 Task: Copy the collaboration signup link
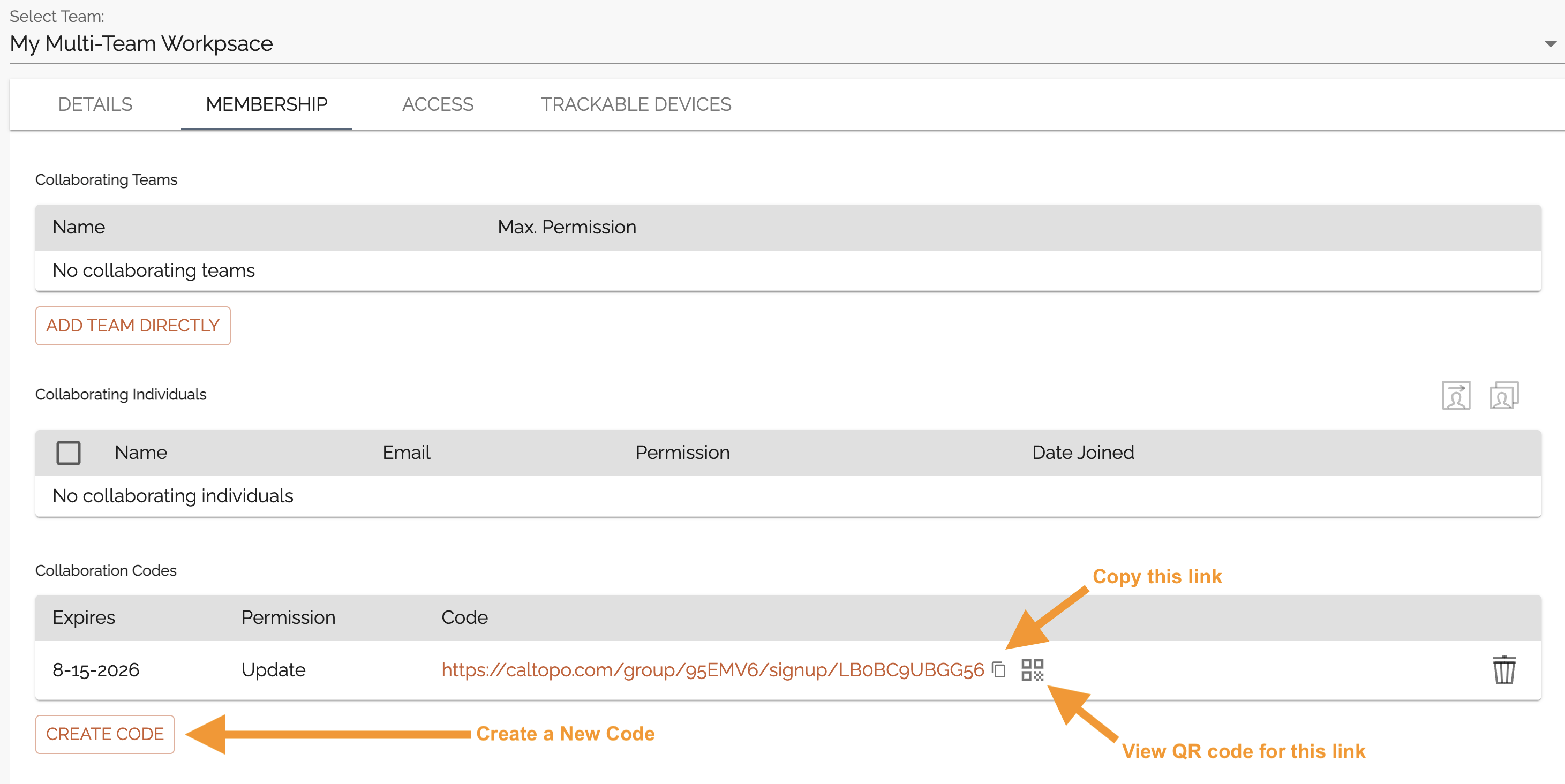999,669
